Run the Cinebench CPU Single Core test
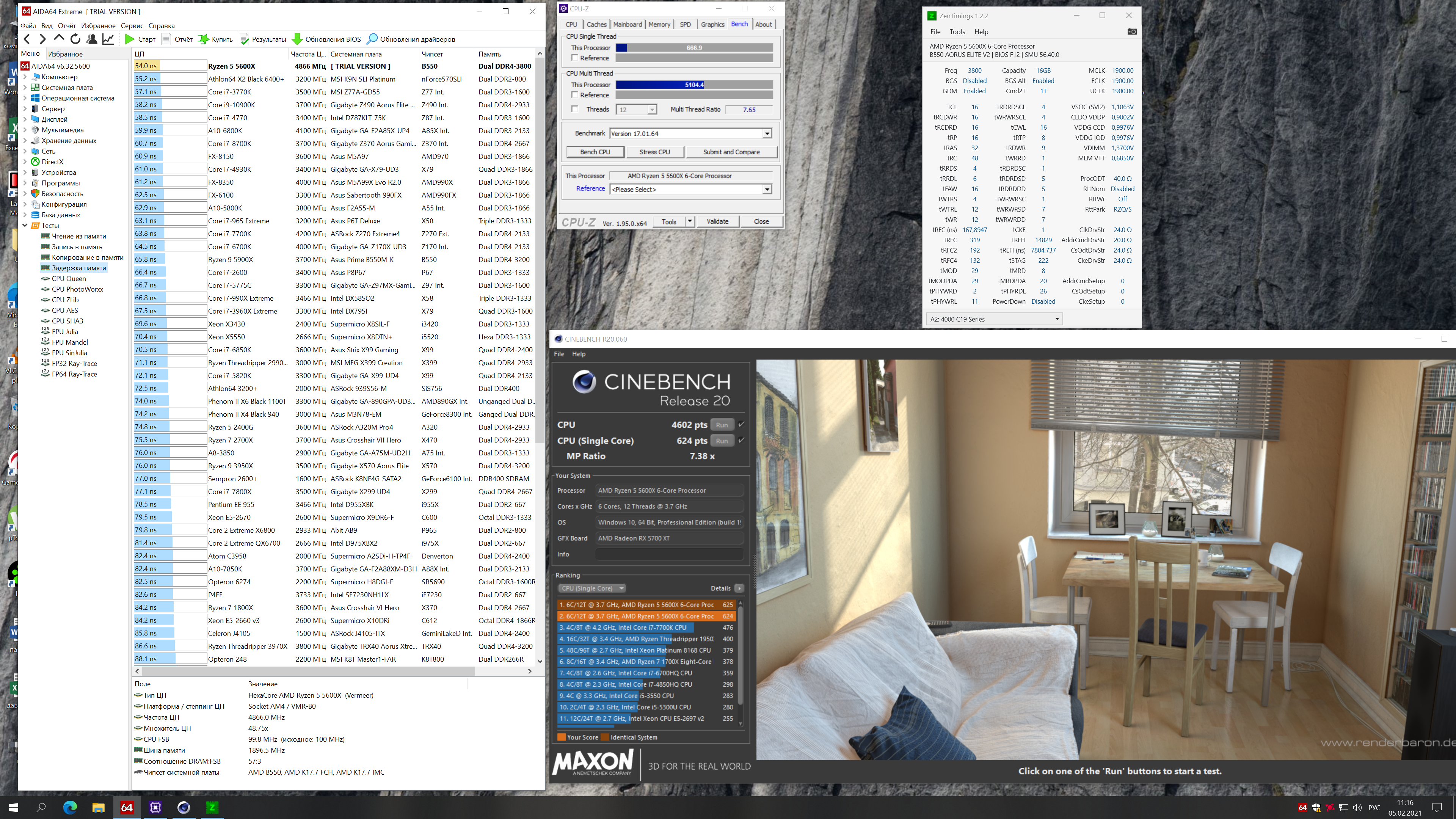This screenshot has height=819, width=1456. [x=722, y=441]
